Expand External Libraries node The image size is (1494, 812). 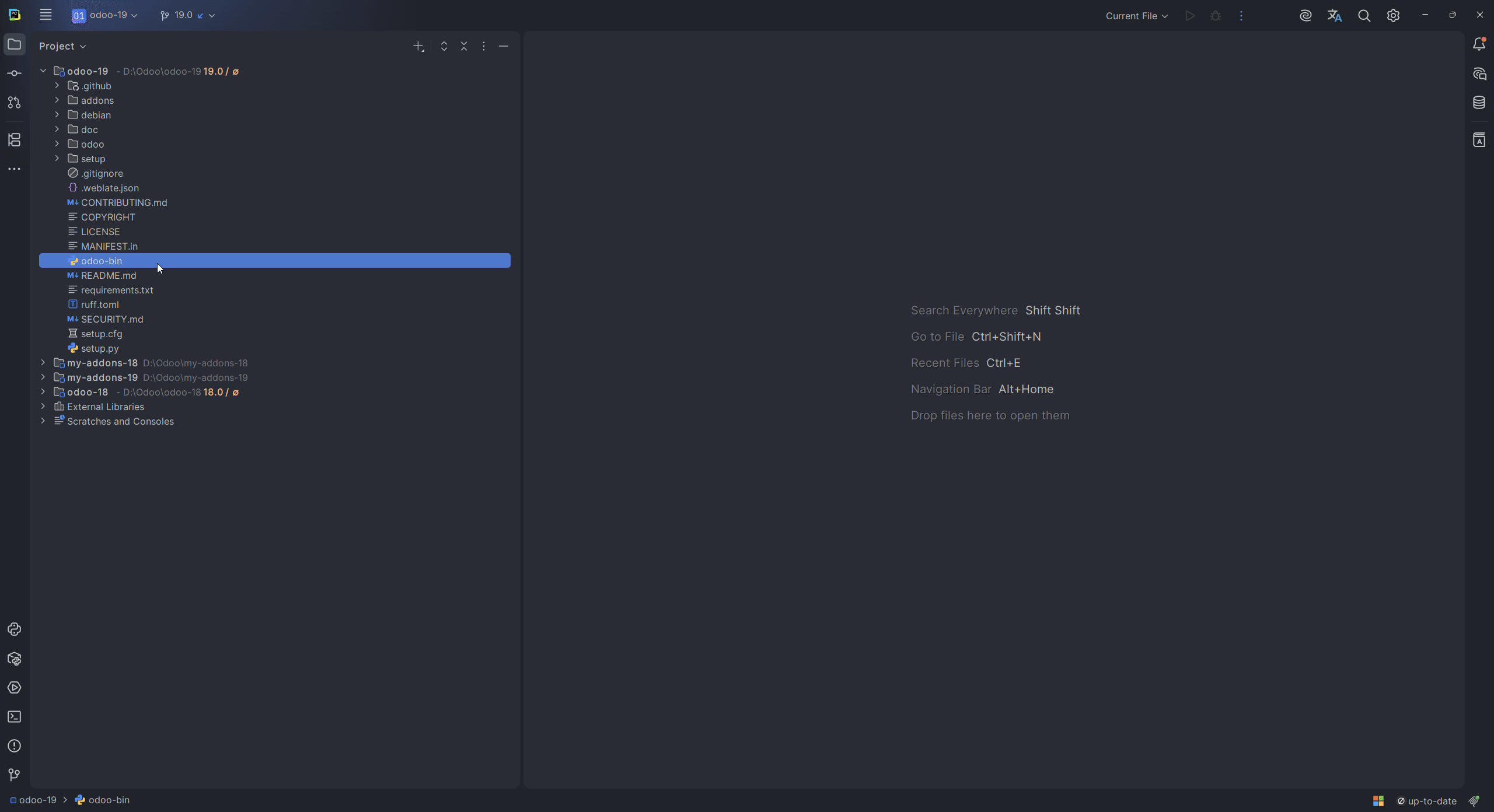point(43,407)
